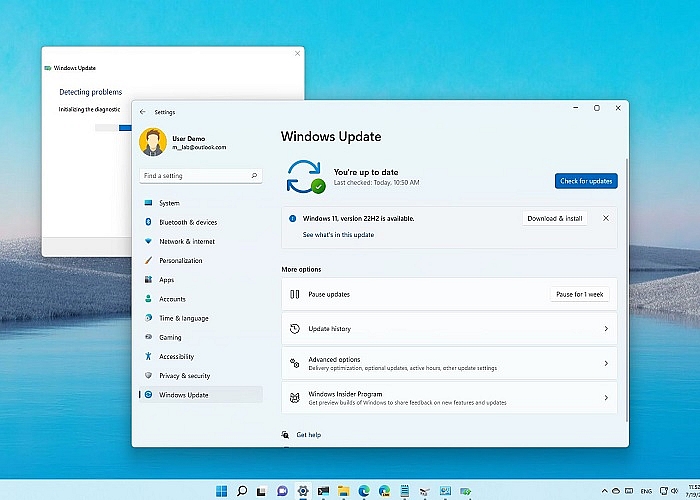700x500 pixels.
Task: Open the See what's in this update link
Action: coord(338,235)
